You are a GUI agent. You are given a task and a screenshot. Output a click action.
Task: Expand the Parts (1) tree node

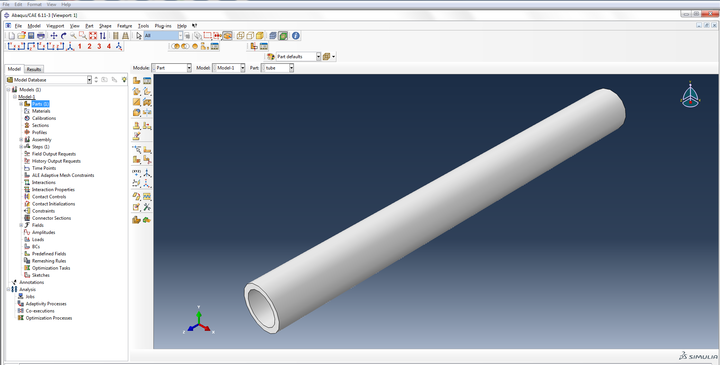pos(21,104)
